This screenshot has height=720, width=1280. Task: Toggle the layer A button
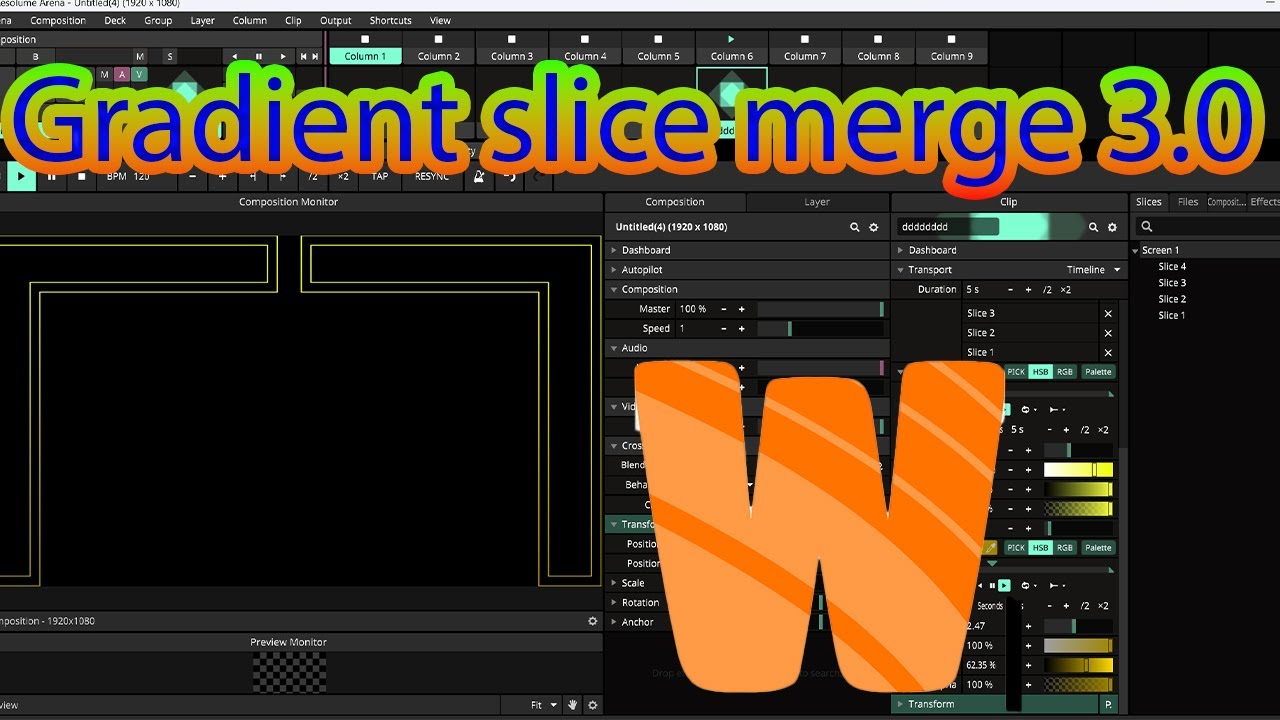click(x=122, y=74)
